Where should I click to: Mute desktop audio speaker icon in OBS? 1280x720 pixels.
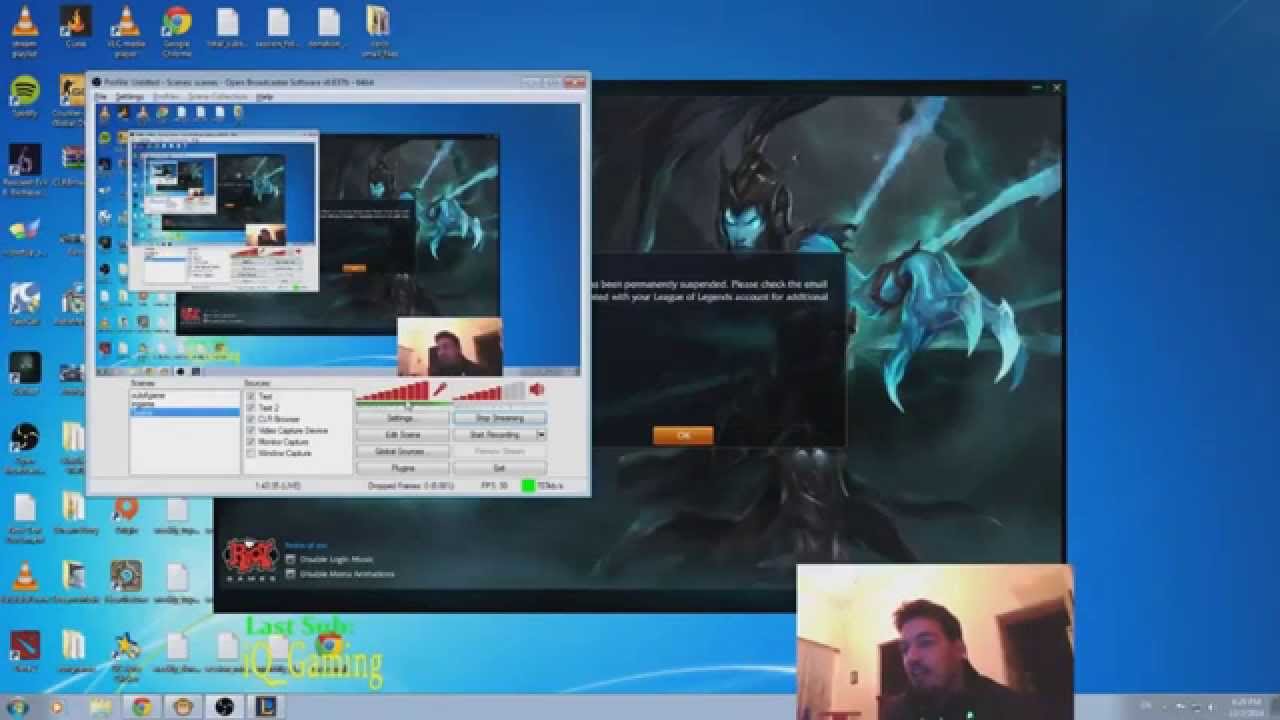tap(537, 389)
